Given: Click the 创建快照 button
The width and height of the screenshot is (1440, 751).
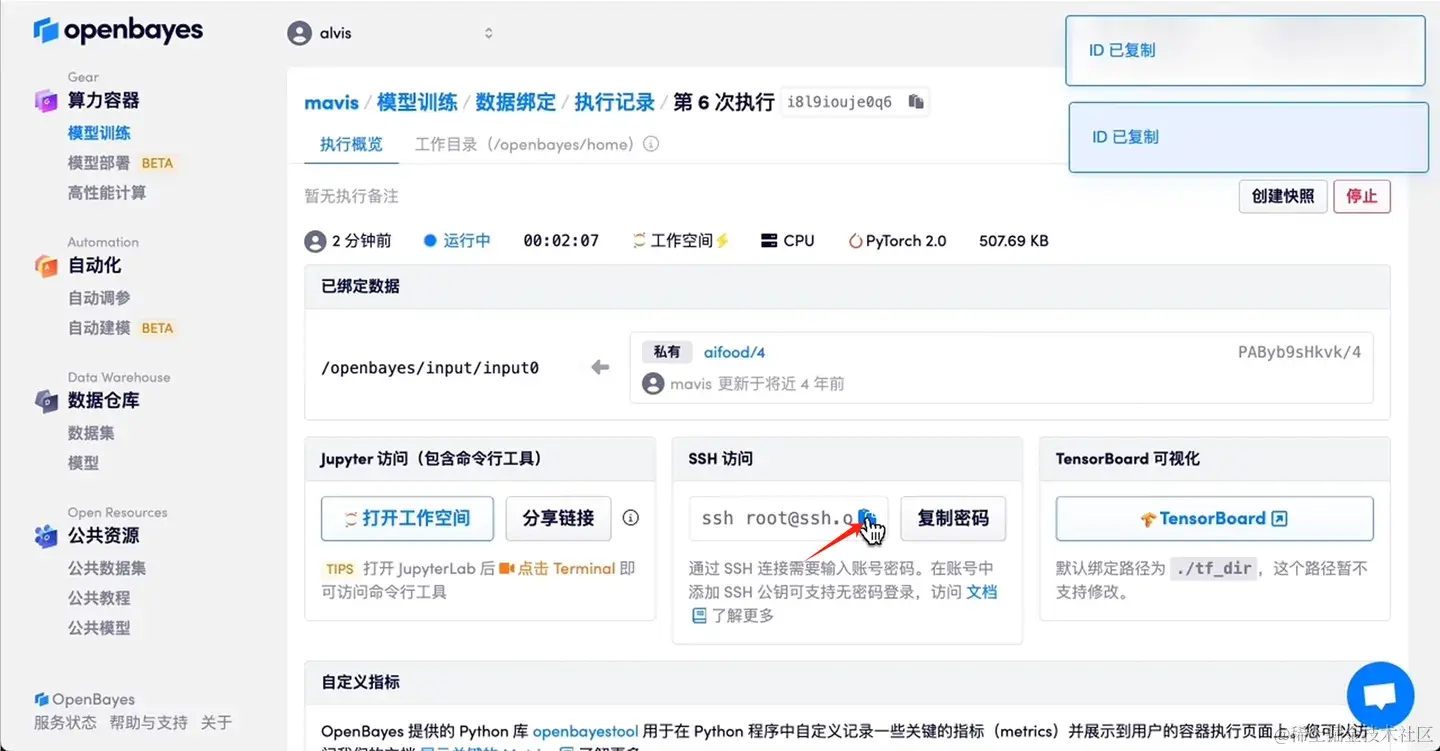Looking at the screenshot, I should [x=1283, y=196].
